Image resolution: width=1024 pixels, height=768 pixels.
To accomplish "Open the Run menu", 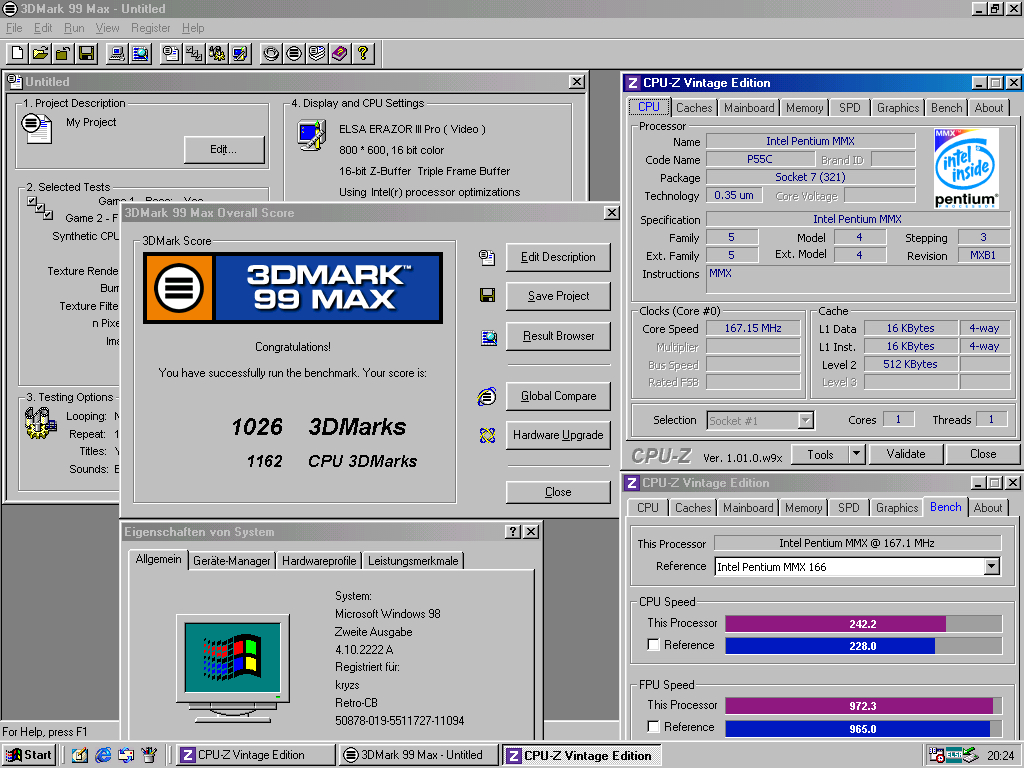I will pyautogui.click(x=74, y=28).
